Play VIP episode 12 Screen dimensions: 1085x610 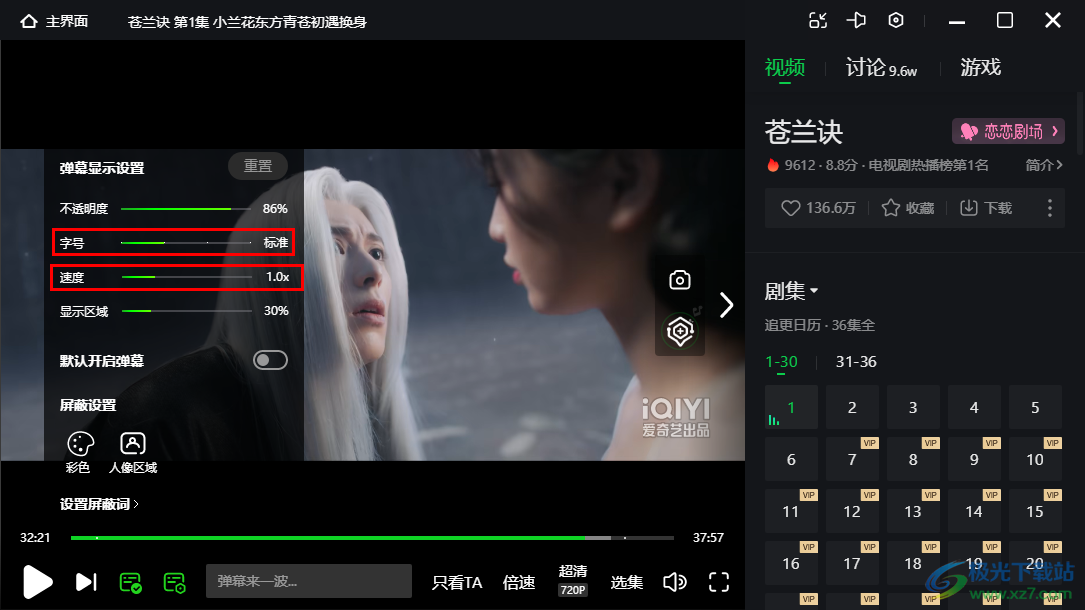(x=852, y=511)
